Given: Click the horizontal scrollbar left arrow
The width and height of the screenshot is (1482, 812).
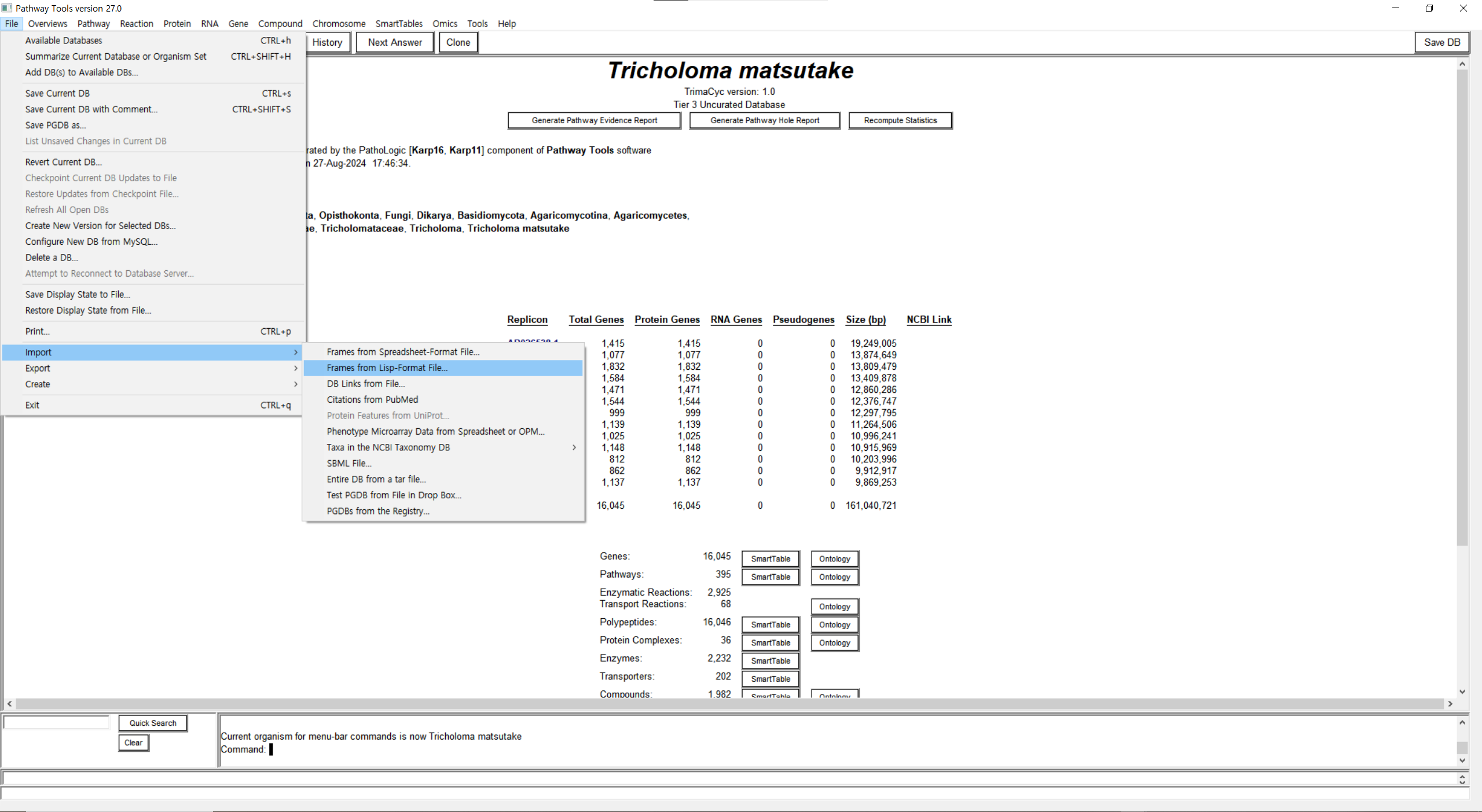Looking at the screenshot, I should 9,704.
